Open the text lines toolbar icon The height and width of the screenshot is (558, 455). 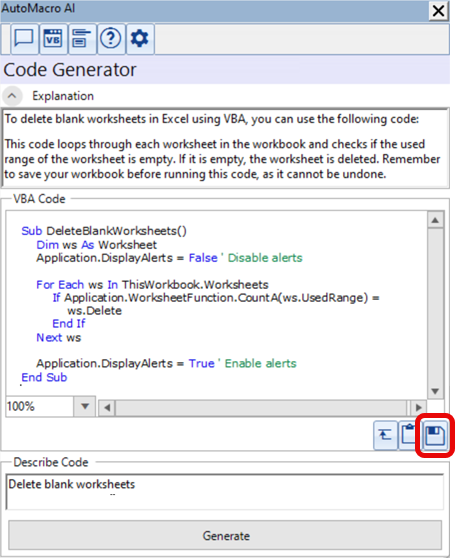pyautogui.click(x=82, y=39)
